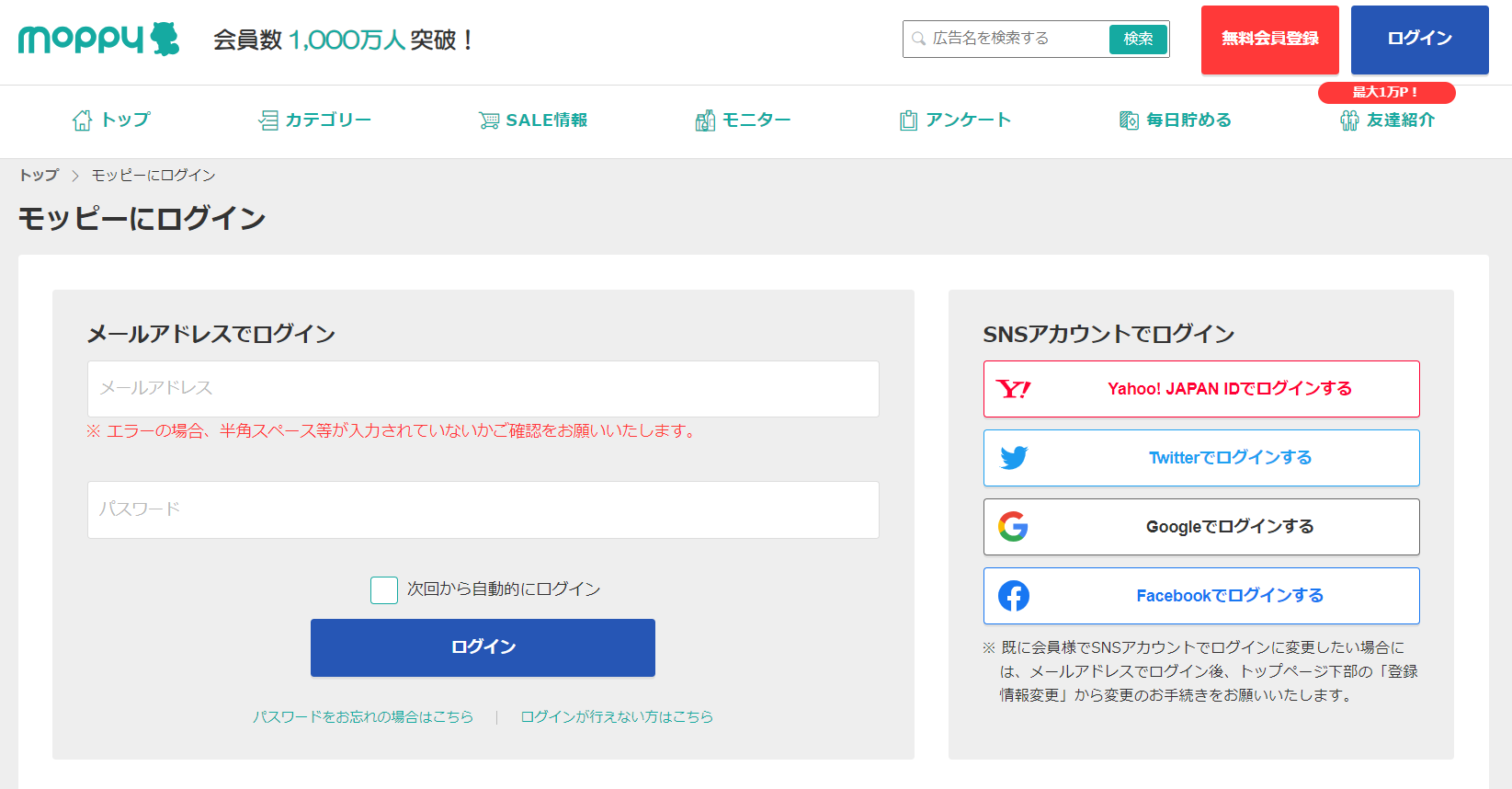
Task: Click the Twitter bird icon
Action: click(1014, 458)
